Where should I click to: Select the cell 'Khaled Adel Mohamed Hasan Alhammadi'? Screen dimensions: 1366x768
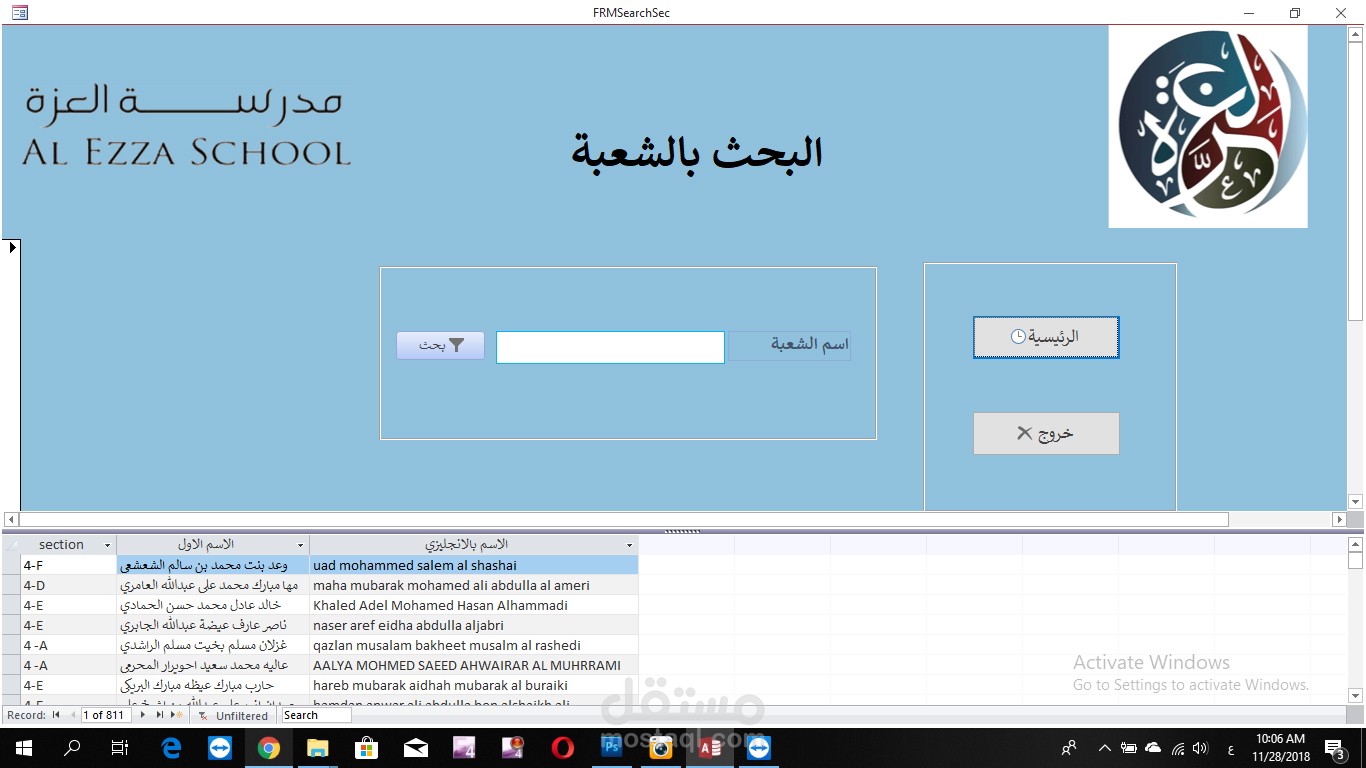474,605
